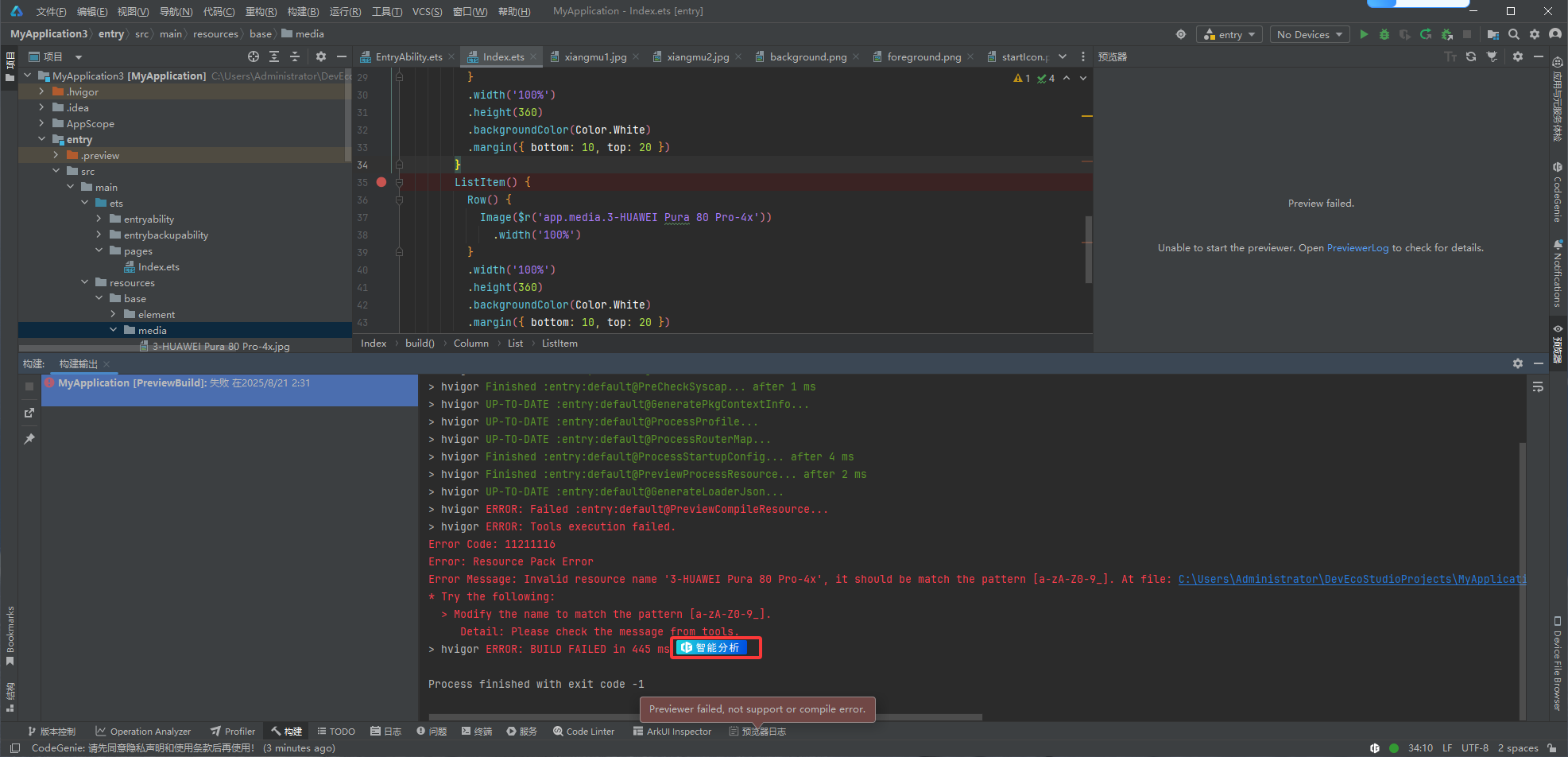Open project panel options gear
This screenshot has width=1568, height=757.
click(x=321, y=56)
